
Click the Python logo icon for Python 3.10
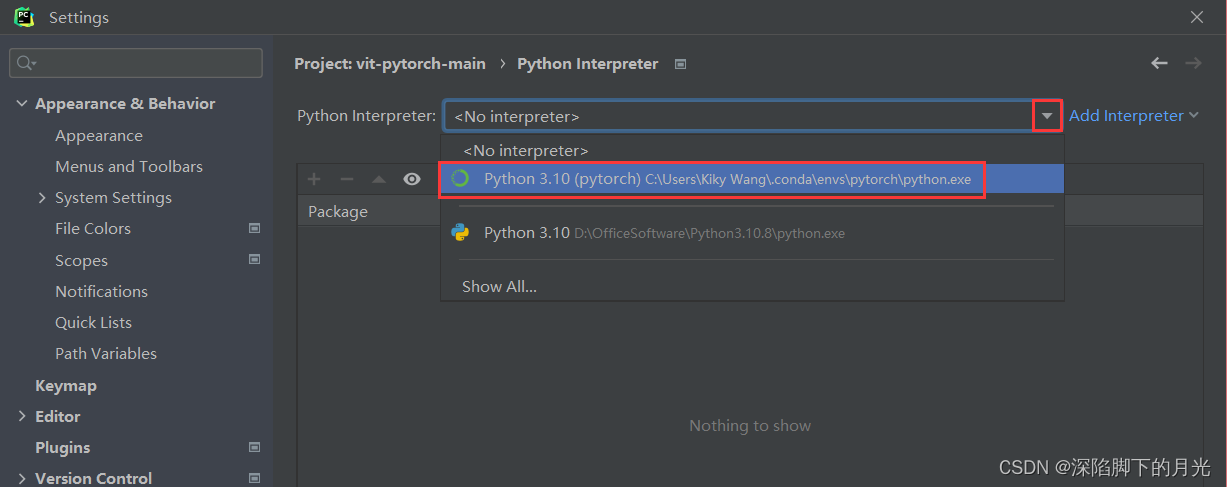tap(460, 233)
